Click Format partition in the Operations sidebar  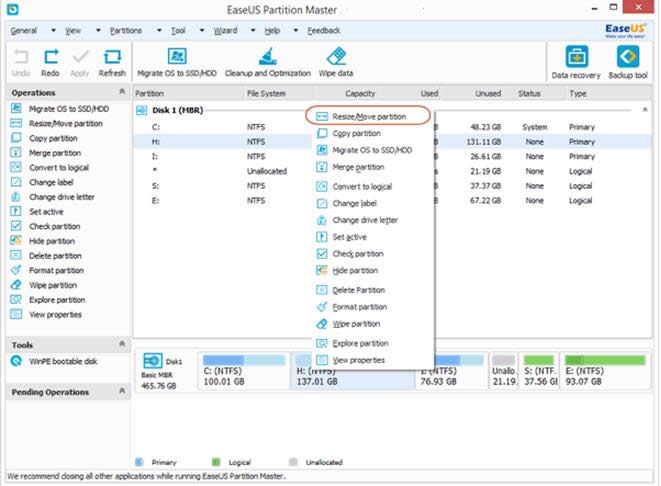tap(56, 270)
